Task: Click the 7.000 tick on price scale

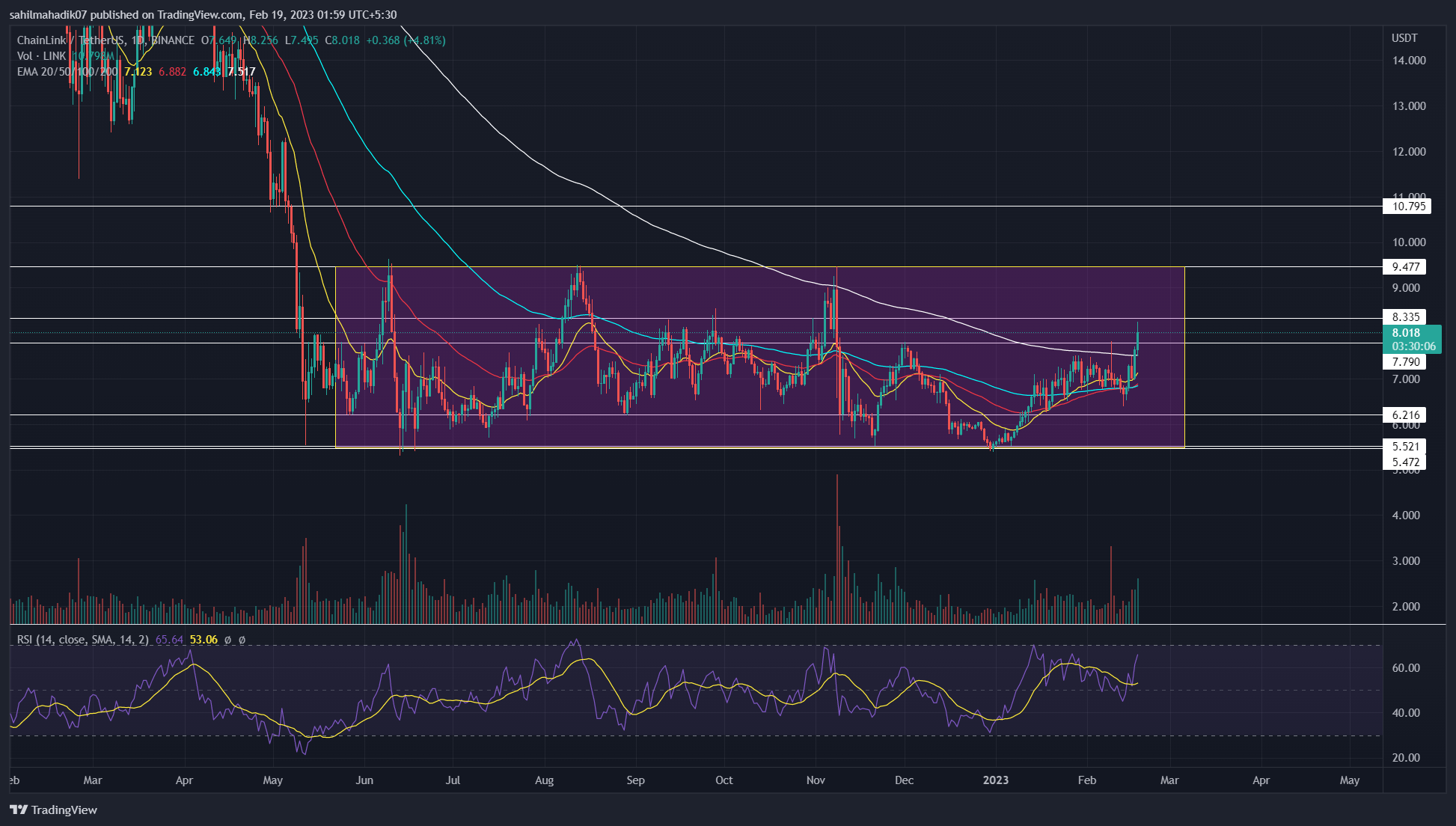Action: click(1406, 379)
